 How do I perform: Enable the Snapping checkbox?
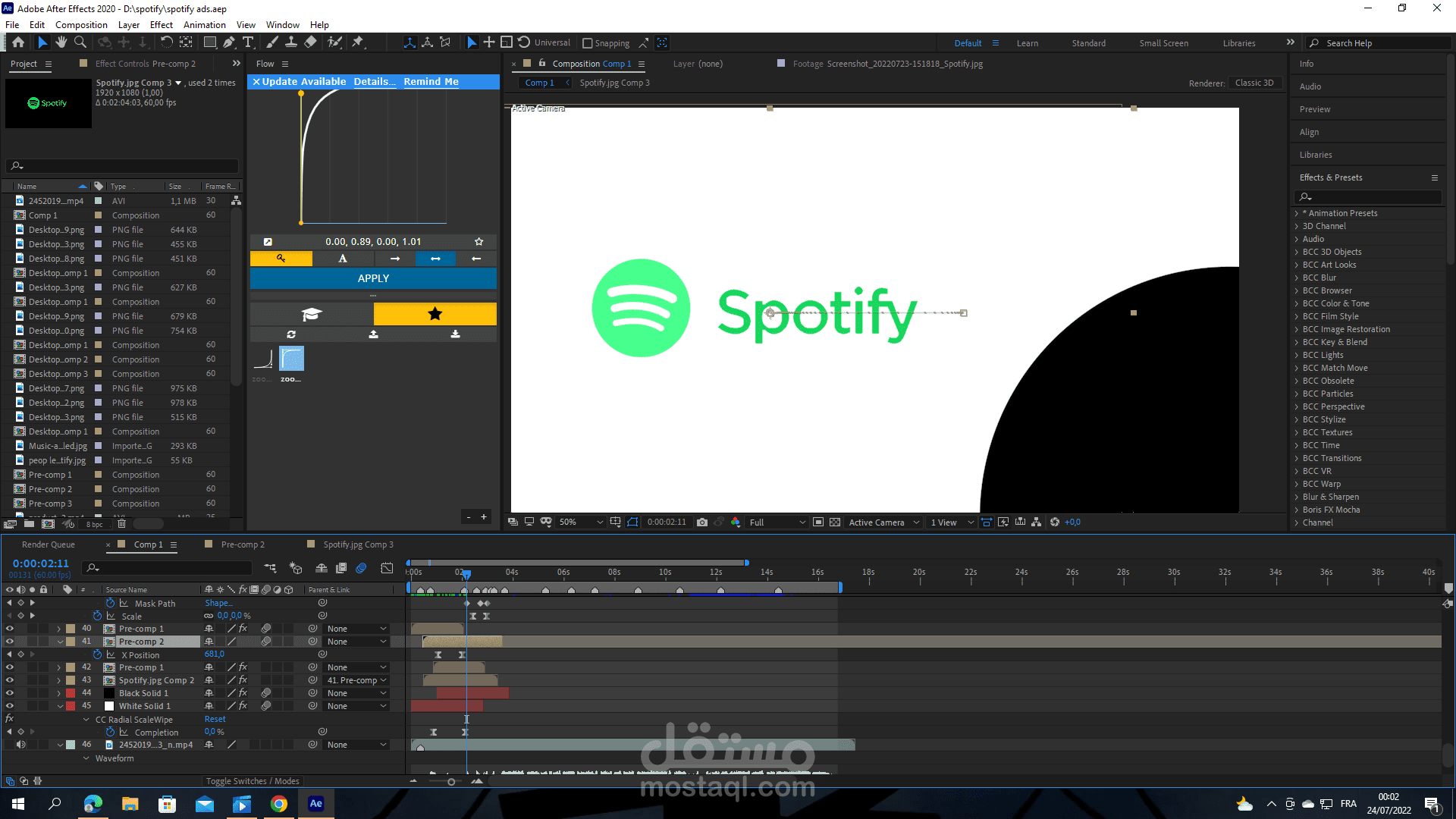point(587,43)
